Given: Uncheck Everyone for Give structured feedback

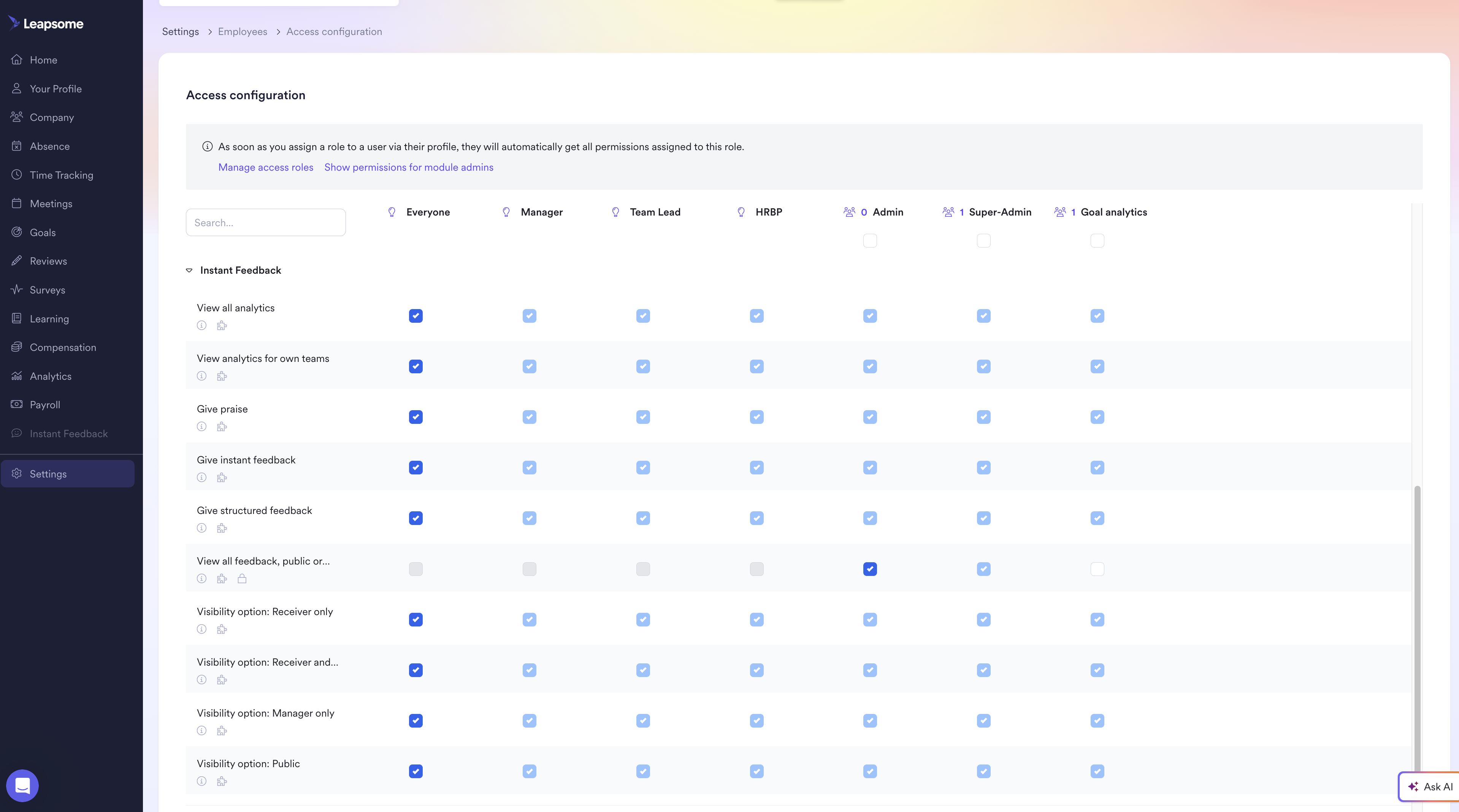Looking at the screenshot, I should (x=416, y=519).
